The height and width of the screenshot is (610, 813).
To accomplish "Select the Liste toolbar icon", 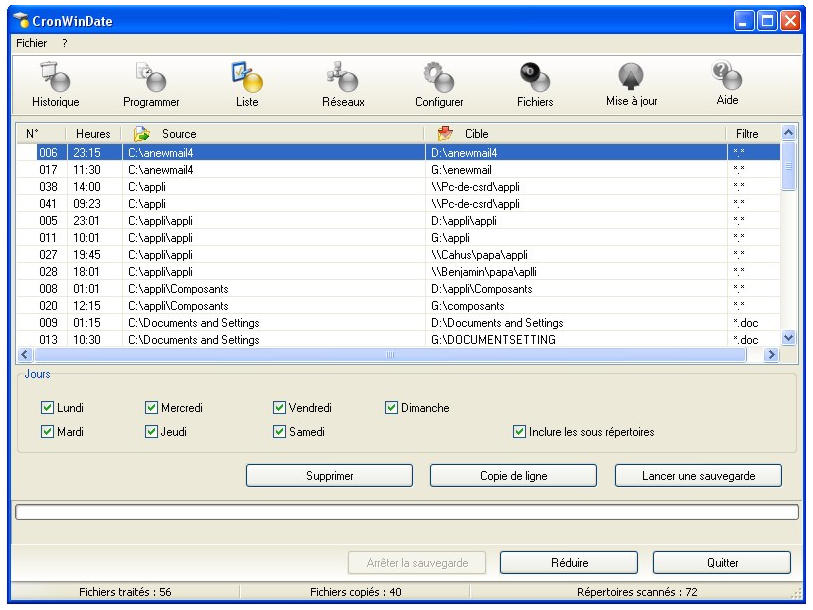I will click(x=246, y=84).
